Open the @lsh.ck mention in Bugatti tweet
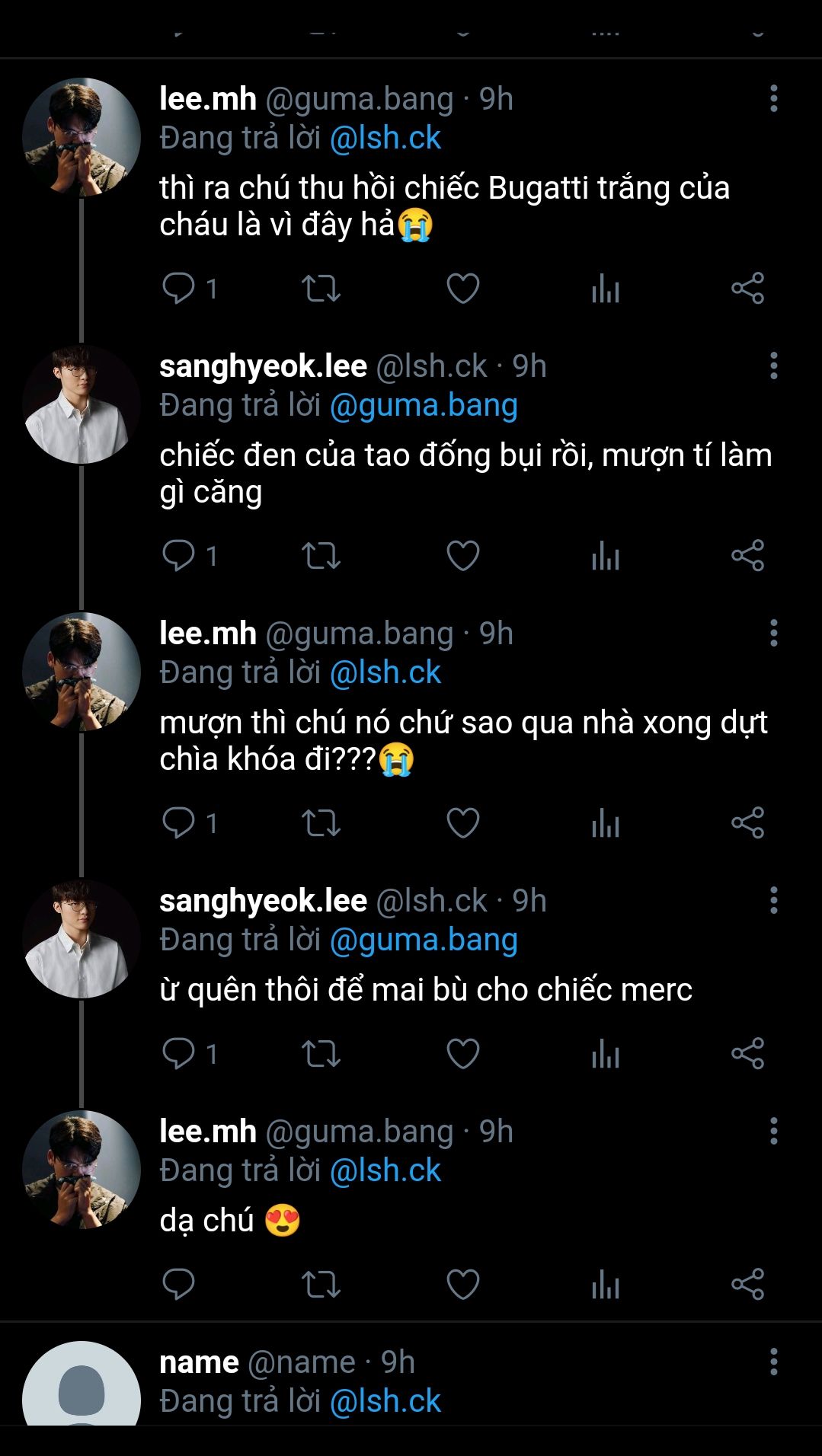Viewport: 822px width, 1456px height. [385, 138]
